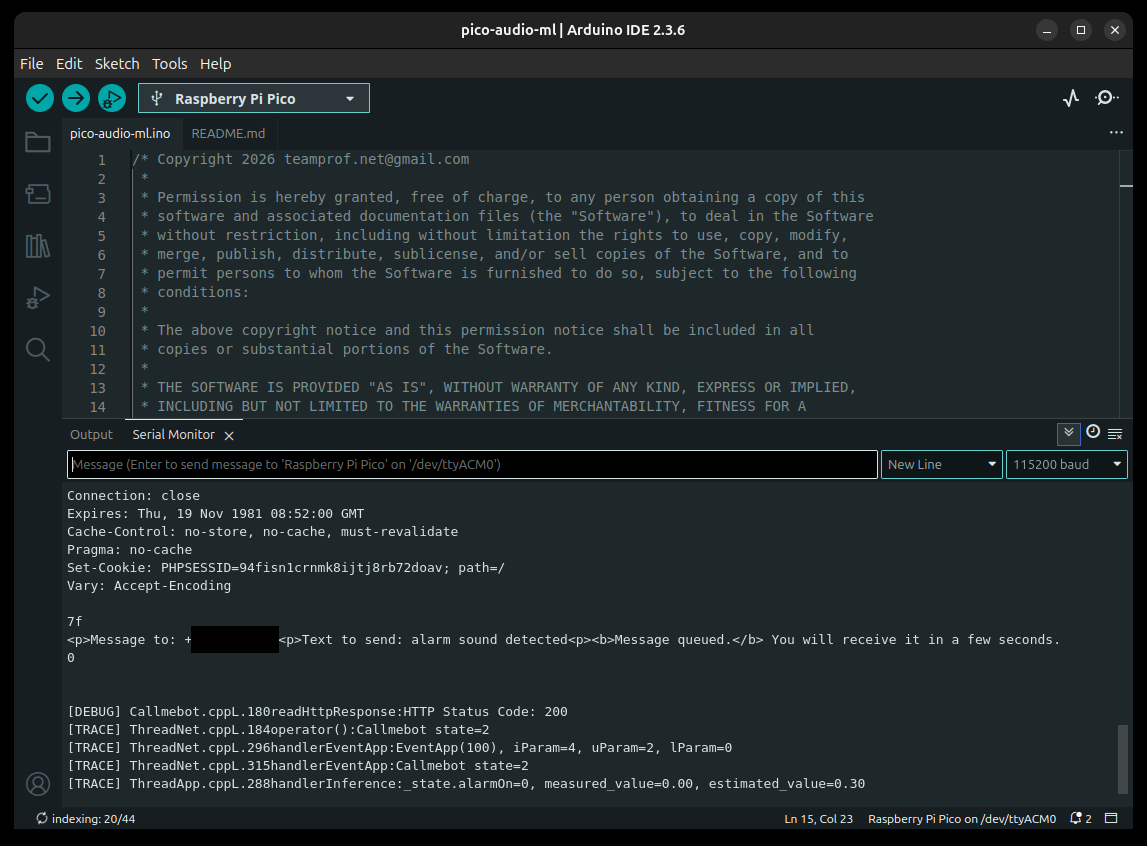
Task: Click the Copyright 2026 comment line
Action: pos(301,159)
